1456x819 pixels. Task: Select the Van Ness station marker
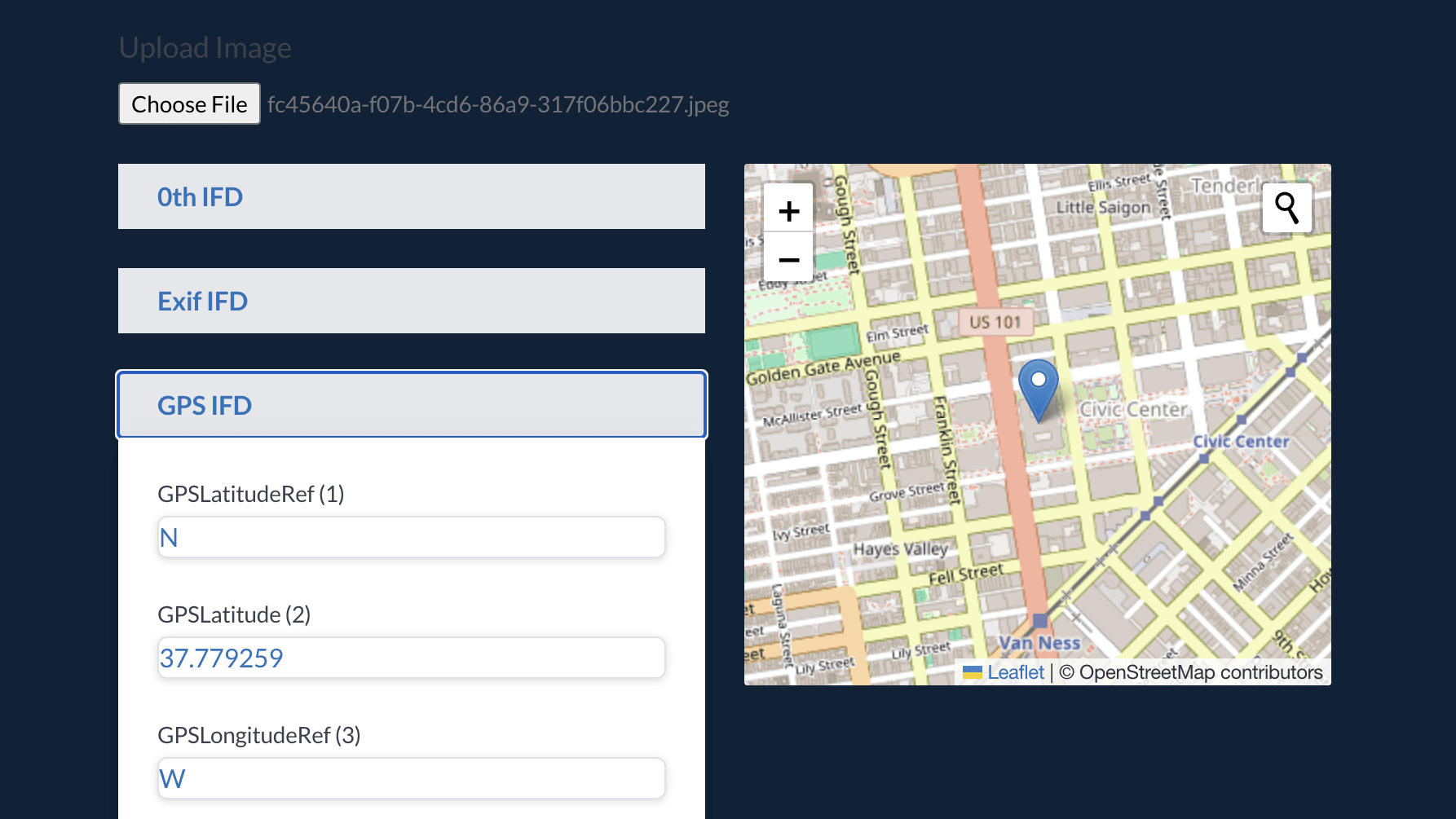click(x=1039, y=621)
